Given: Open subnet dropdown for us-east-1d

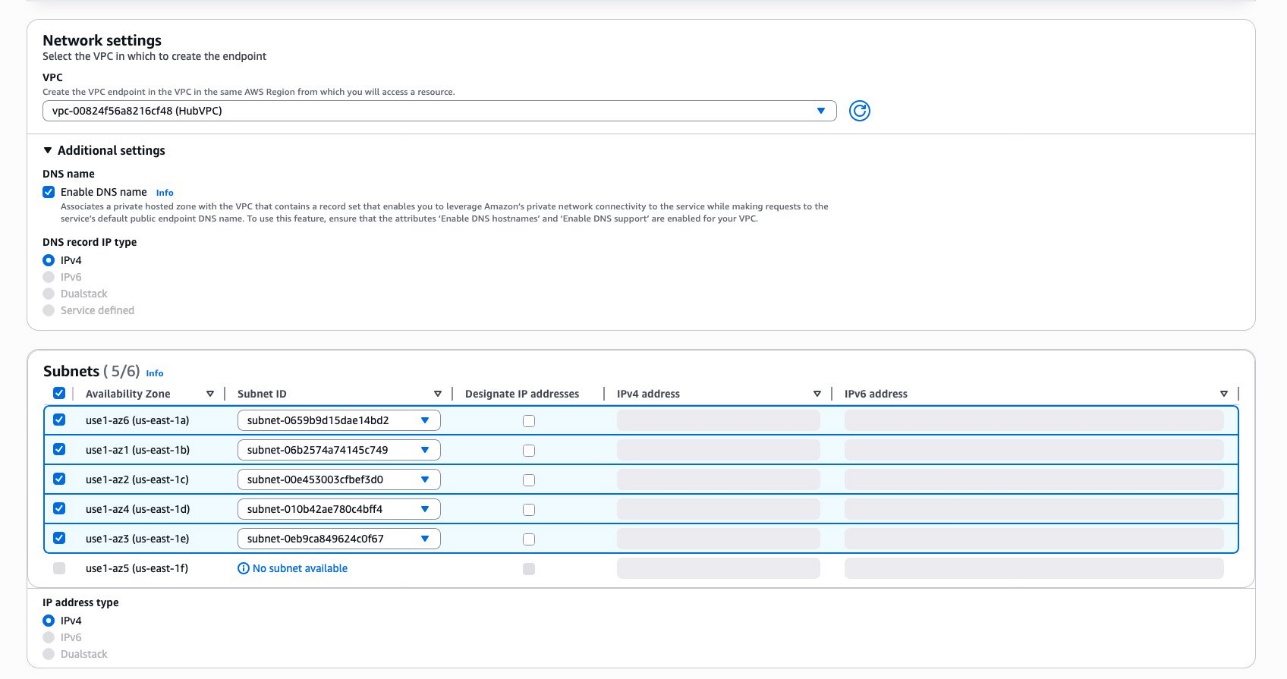Looking at the screenshot, I should pyautogui.click(x=338, y=509).
